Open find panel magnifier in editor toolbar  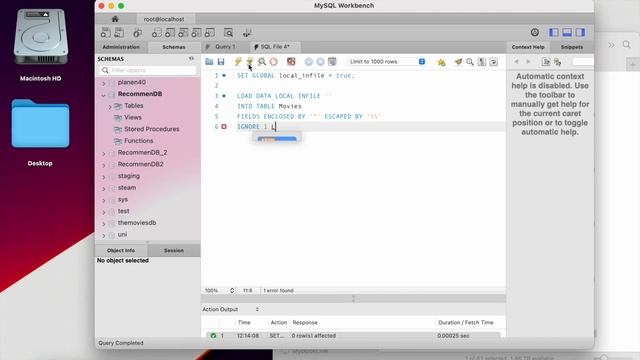point(470,62)
